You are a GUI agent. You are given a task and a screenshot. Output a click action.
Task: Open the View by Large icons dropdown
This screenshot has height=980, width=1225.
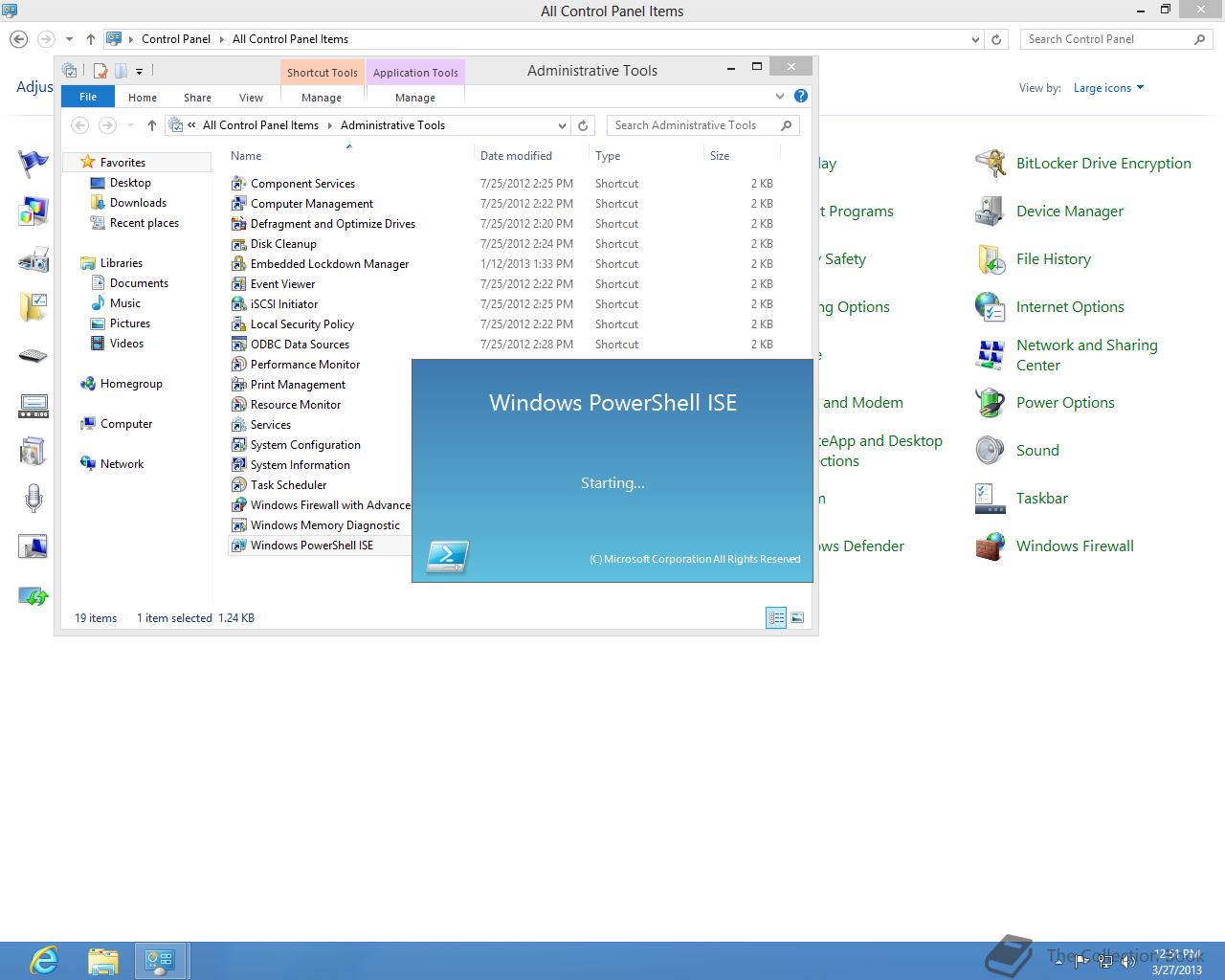pyautogui.click(x=1108, y=88)
